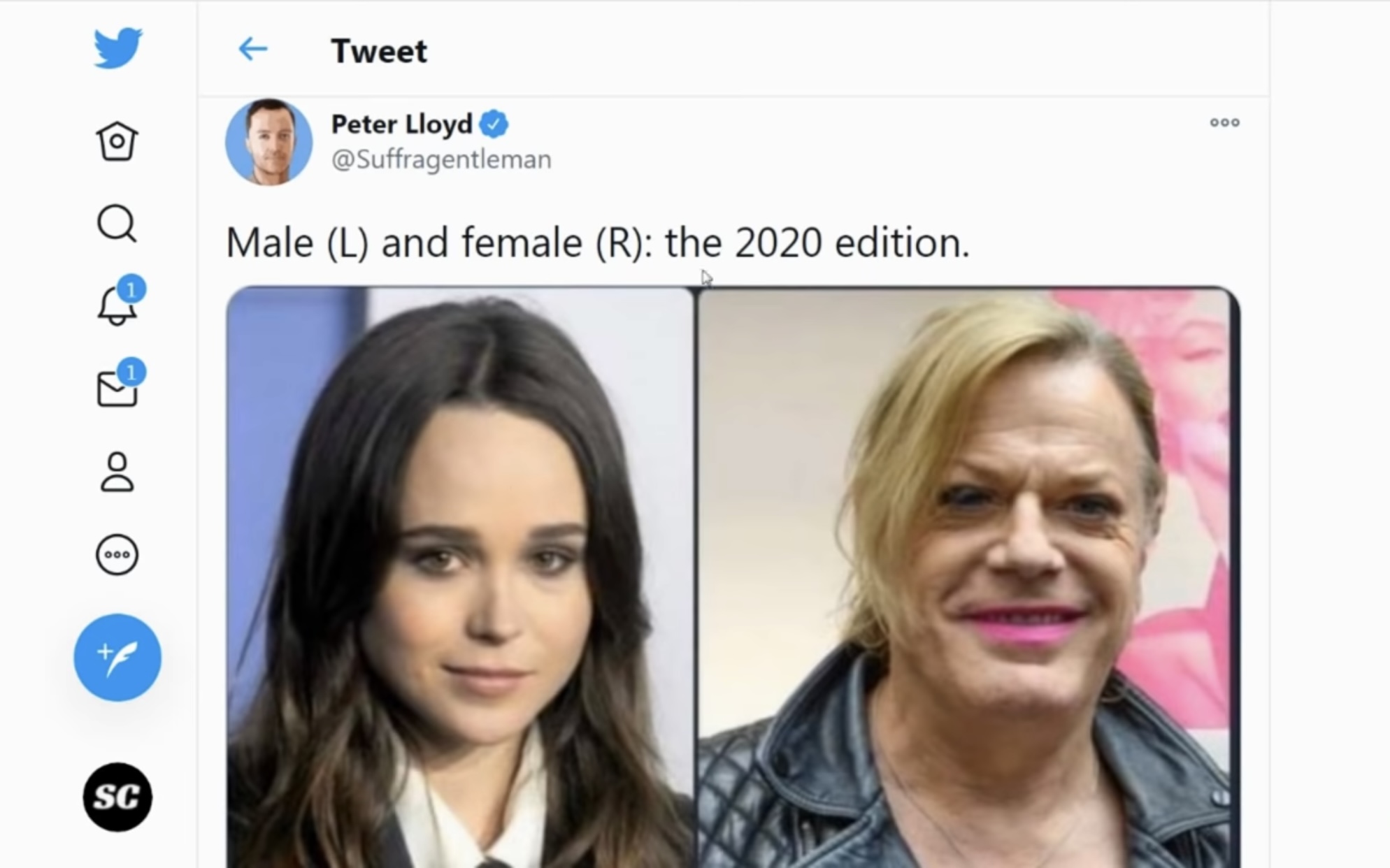Open the right photo in the tweet
This screenshot has height=868, width=1390.
point(966,577)
